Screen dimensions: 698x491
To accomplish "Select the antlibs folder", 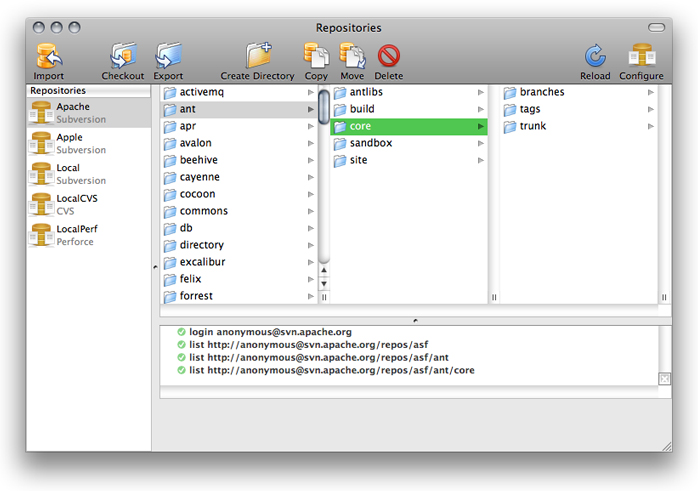I will click(x=366, y=93).
